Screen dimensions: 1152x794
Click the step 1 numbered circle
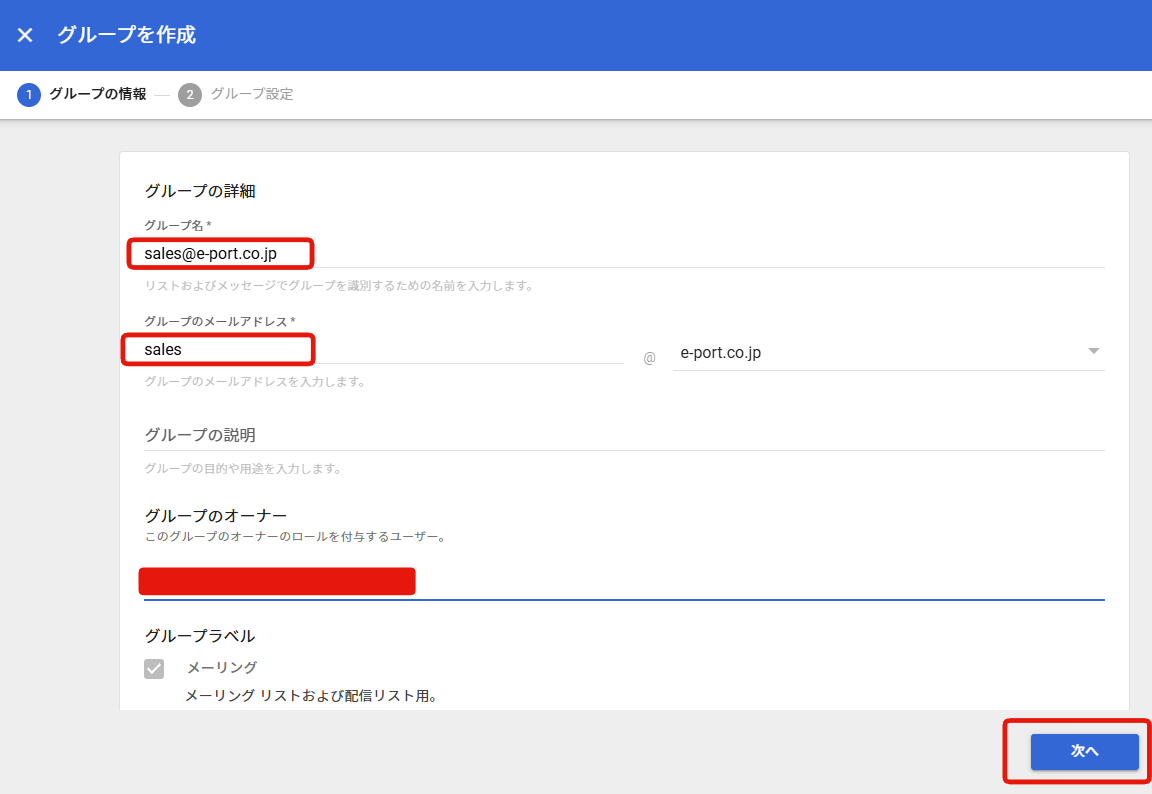click(29, 95)
